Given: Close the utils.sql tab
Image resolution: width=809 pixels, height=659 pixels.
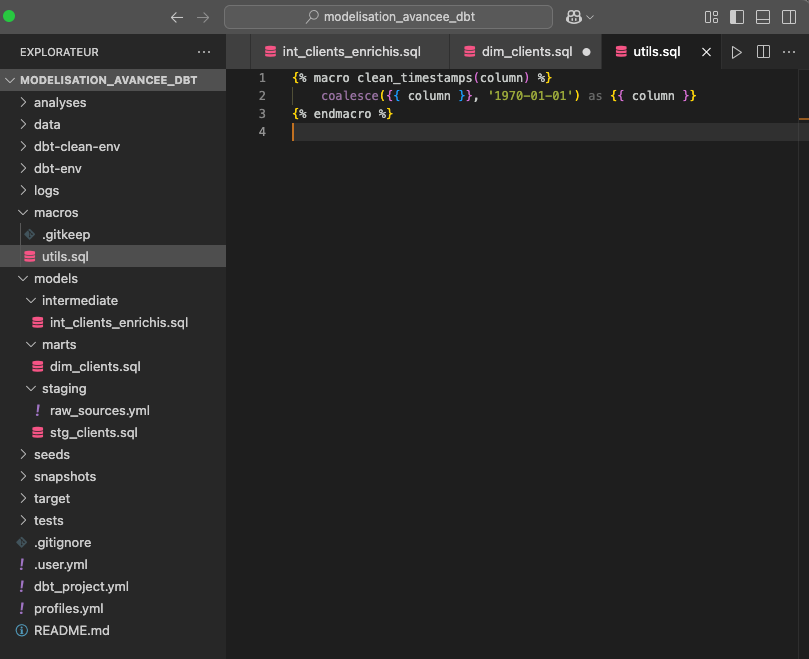Looking at the screenshot, I should click(x=706, y=52).
